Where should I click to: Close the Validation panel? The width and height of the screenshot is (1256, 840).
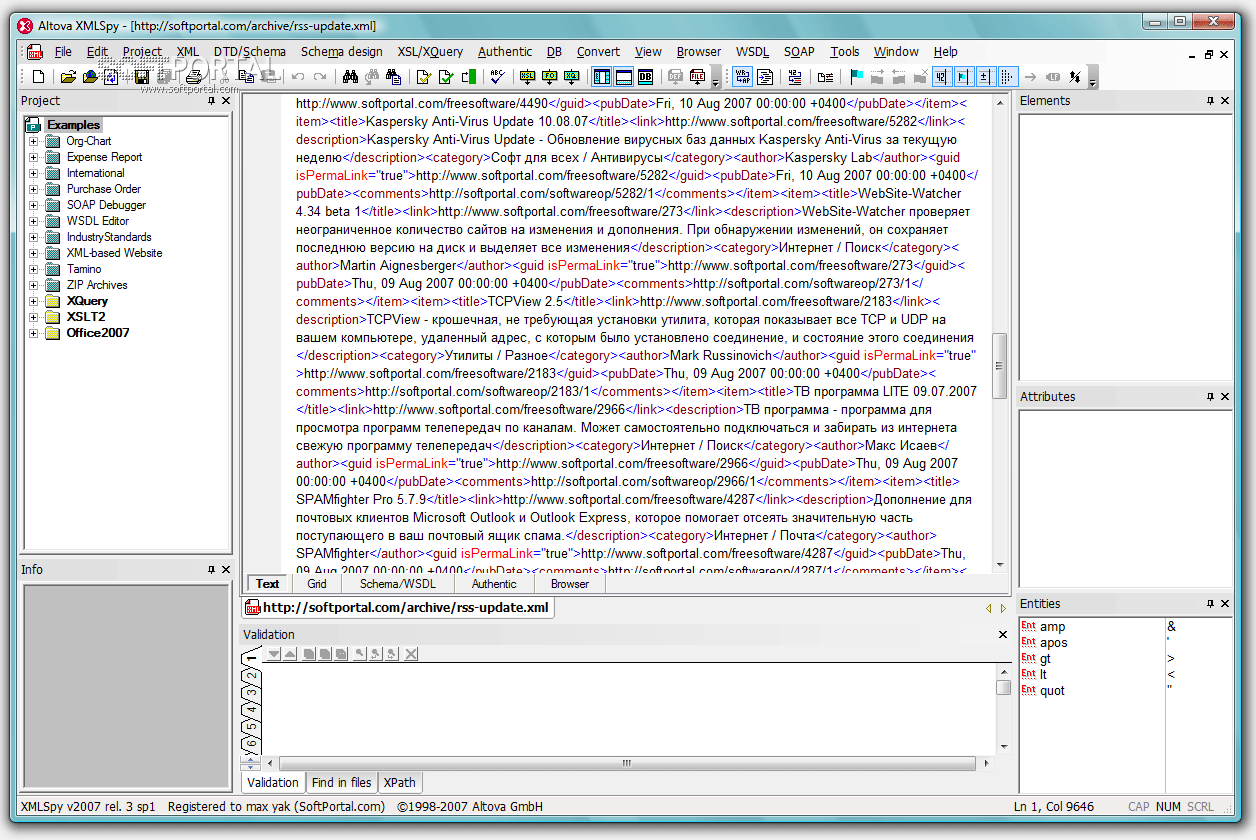click(1003, 634)
